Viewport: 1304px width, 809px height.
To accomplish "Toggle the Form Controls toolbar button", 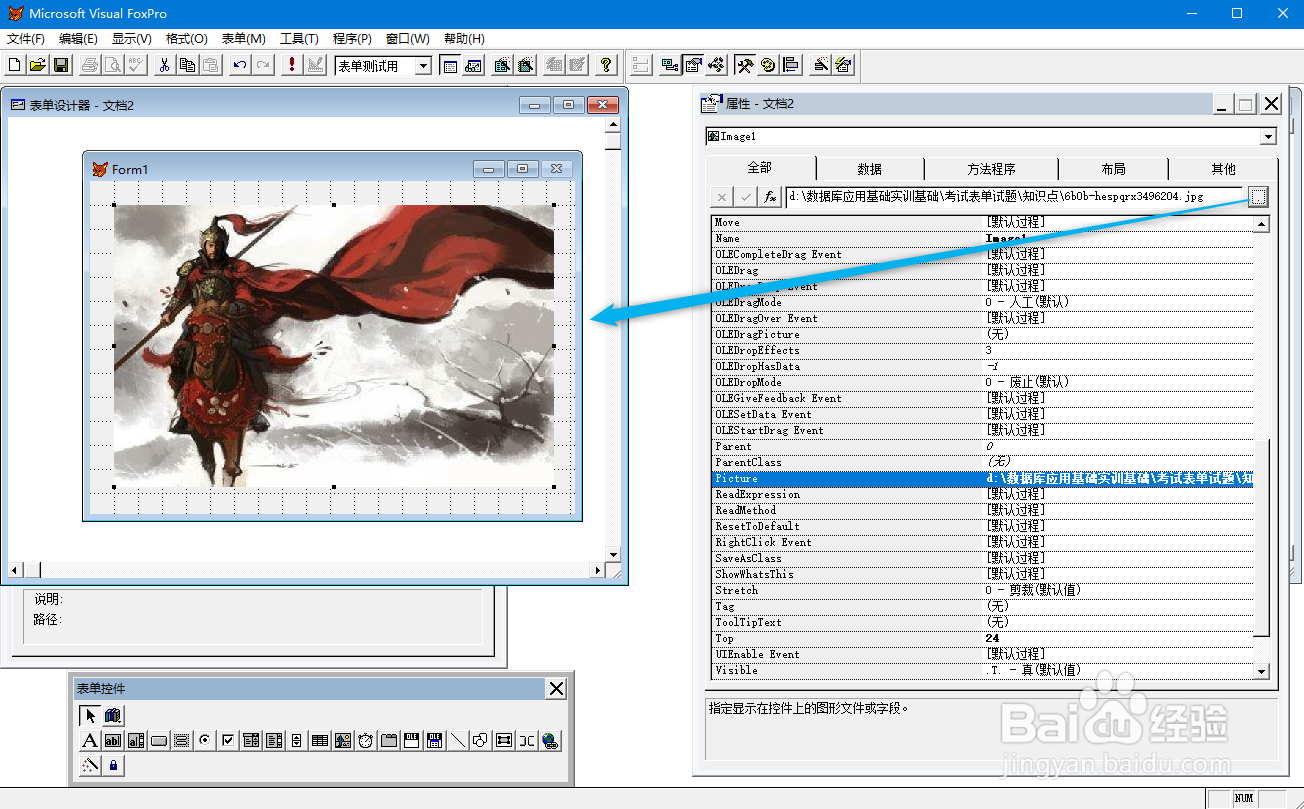I will click(745, 65).
